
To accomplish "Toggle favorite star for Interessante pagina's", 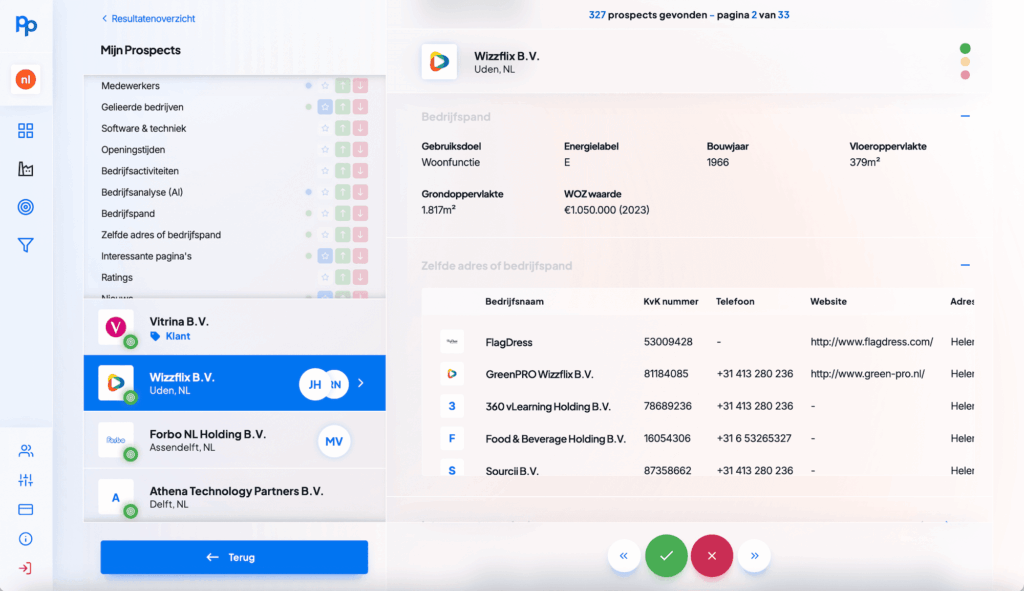I will click(x=325, y=256).
